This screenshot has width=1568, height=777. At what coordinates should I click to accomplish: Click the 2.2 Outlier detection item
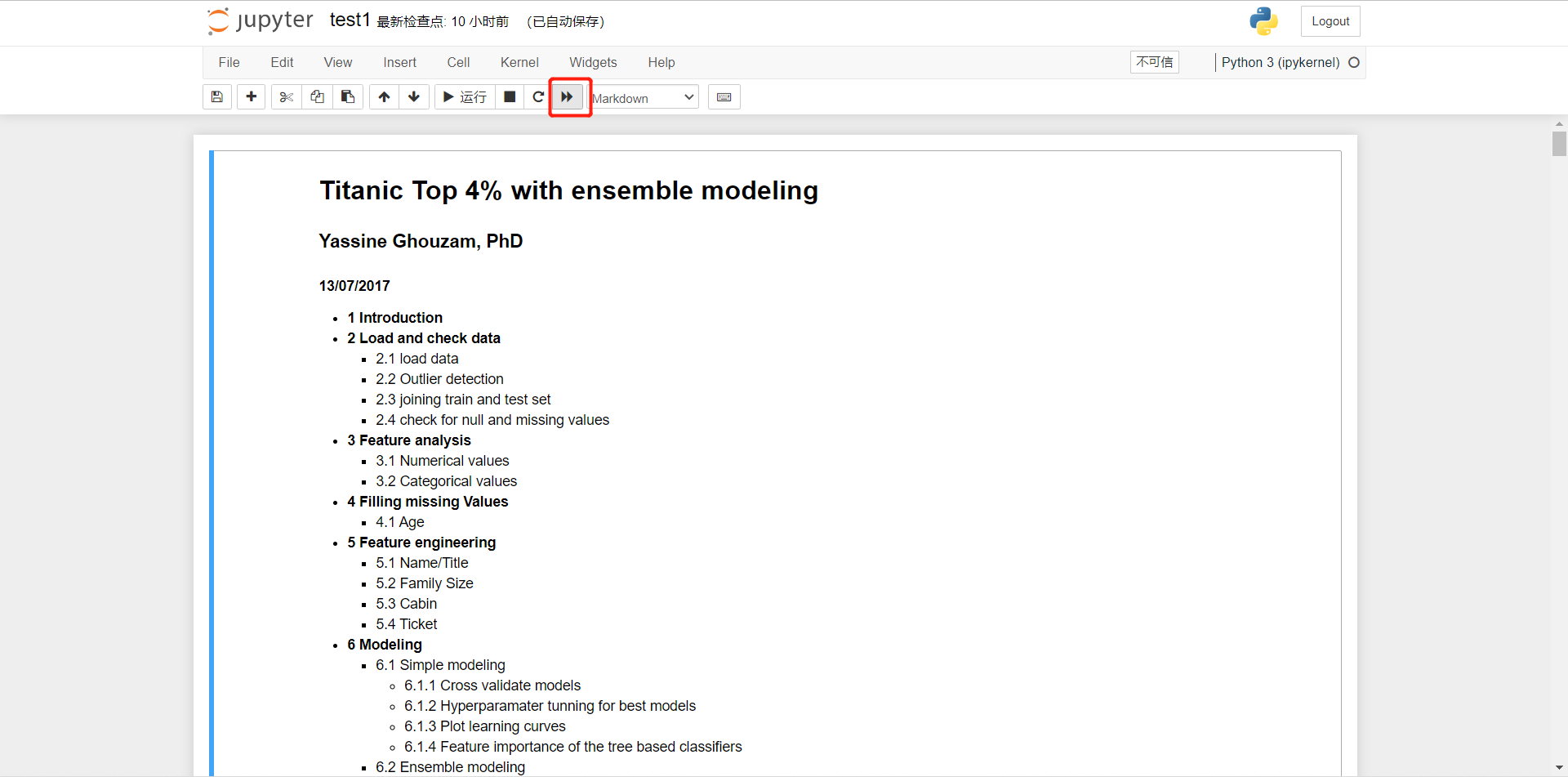pyautogui.click(x=440, y=379)
